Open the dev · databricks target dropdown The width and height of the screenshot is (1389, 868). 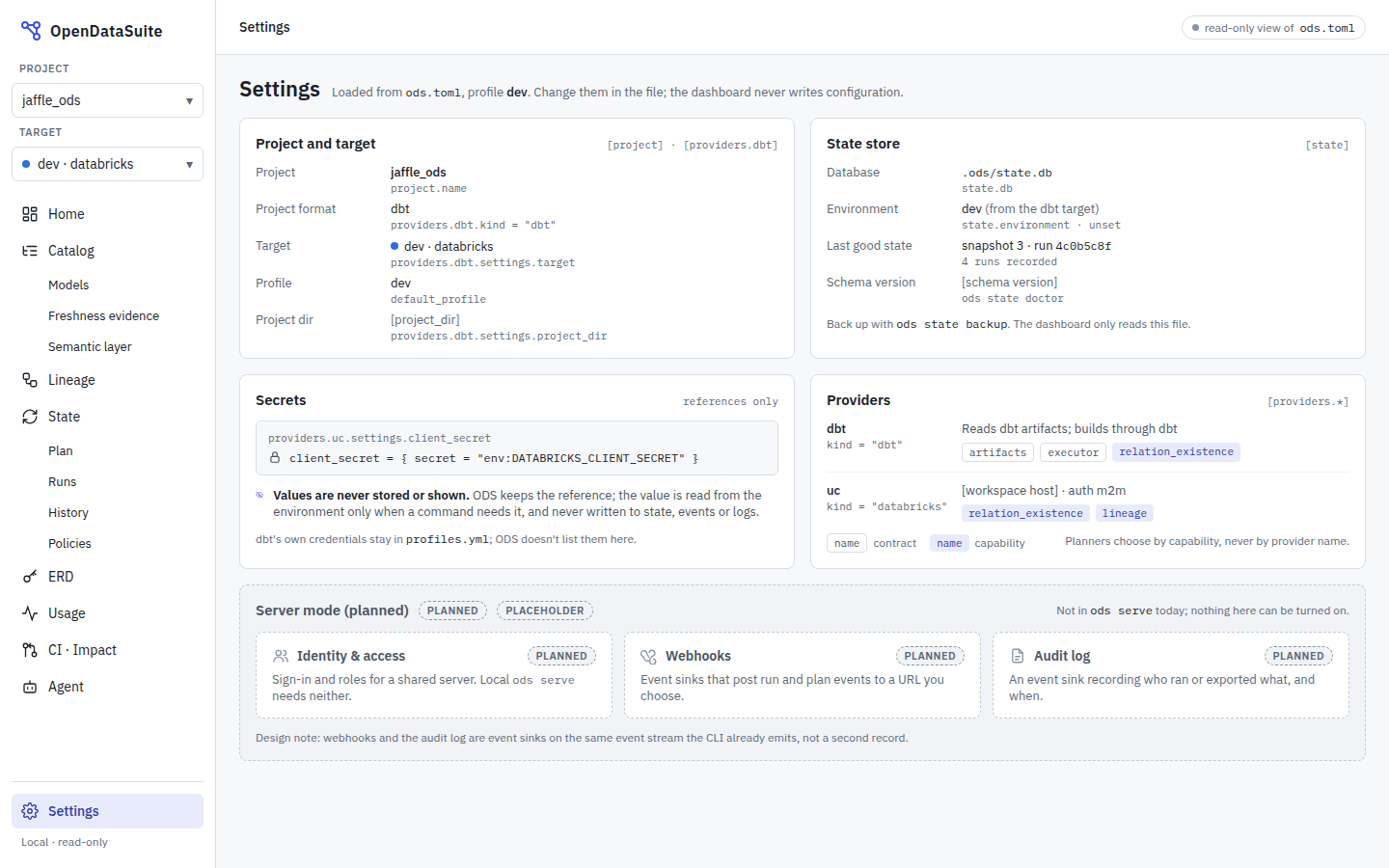[107, 164]
